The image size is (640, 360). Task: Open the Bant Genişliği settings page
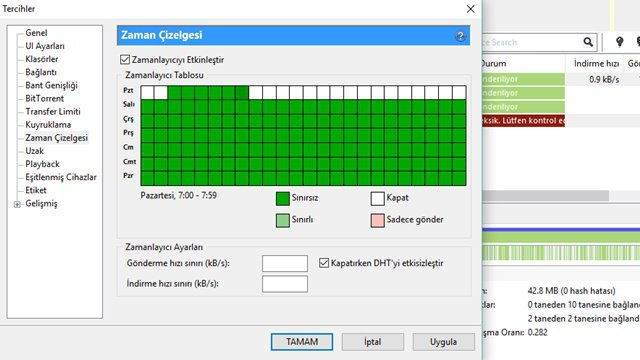[x=51, y=85]
